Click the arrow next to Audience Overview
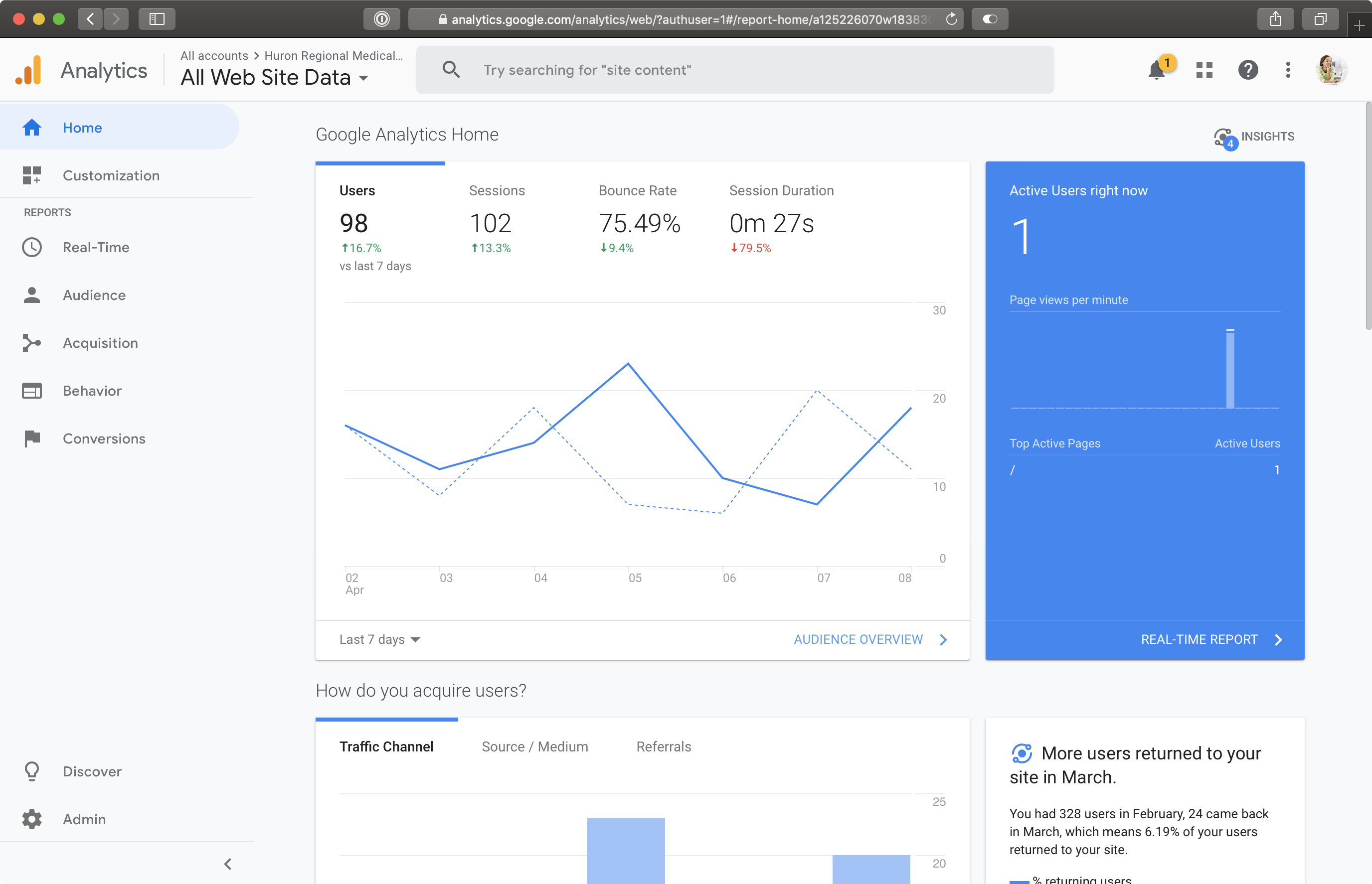Screen dimensions: 1372x884 [x=944, y=639]
